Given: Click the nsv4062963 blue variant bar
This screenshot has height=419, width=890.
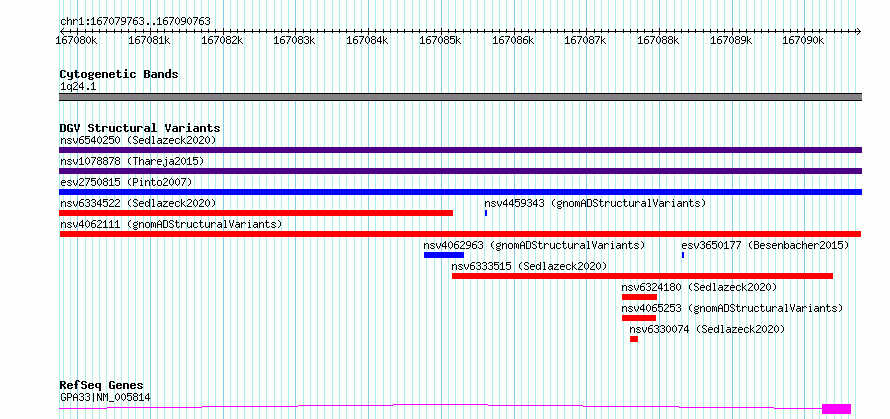Looking at the screenshot, I should click(444, 255).
